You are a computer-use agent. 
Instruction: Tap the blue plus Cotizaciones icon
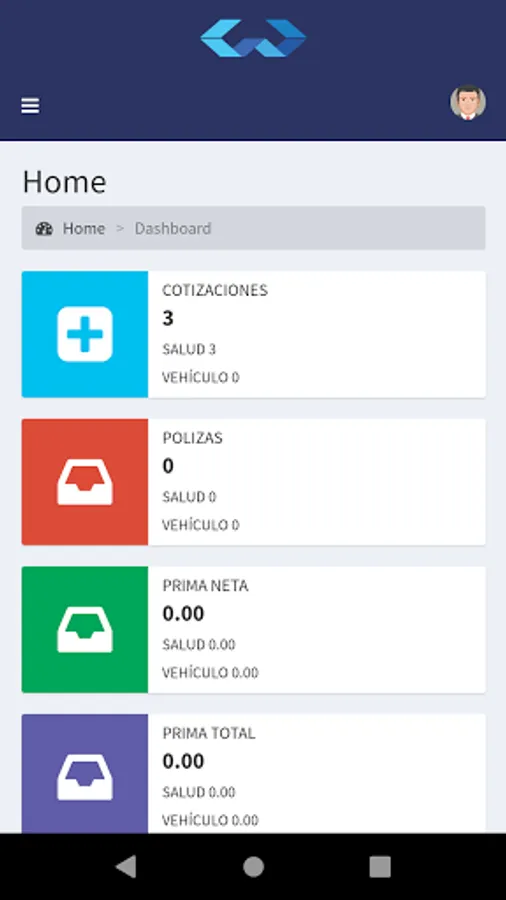[85, 334]
